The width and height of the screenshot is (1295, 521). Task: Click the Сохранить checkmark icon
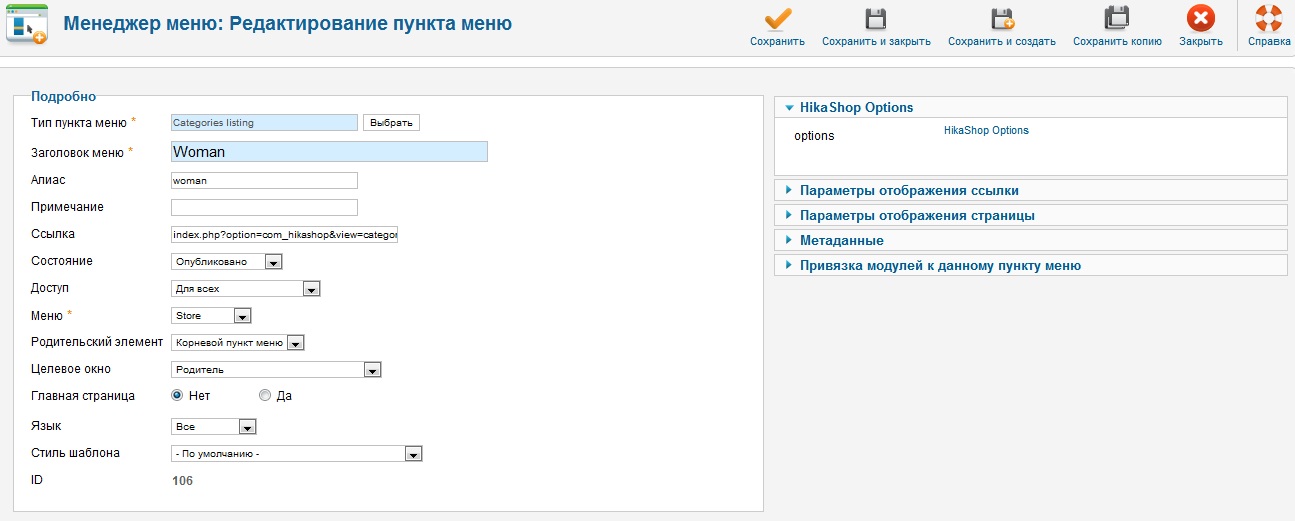click(777, 20)
